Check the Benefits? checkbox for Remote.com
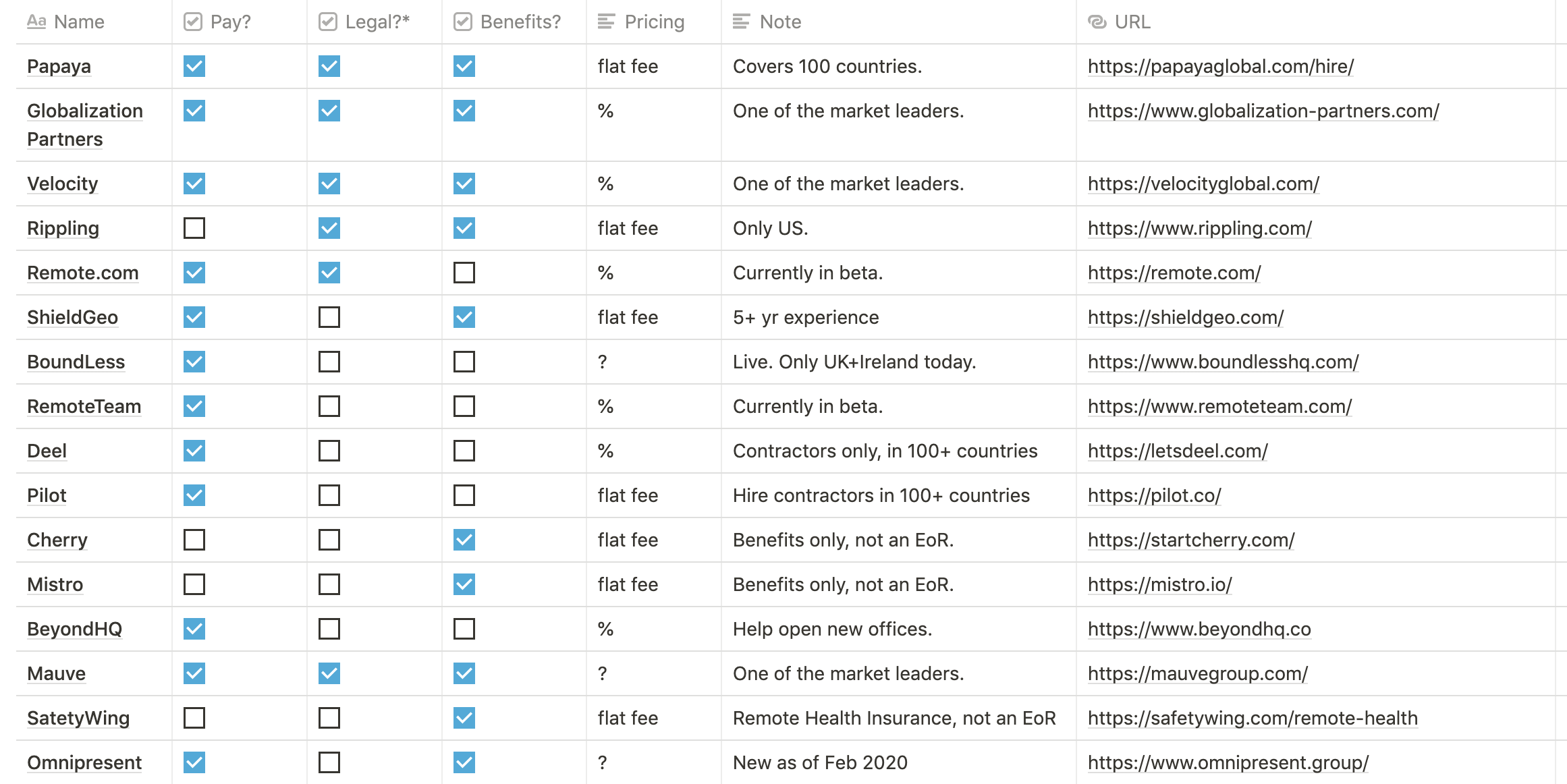This screenshot has width=1567, height=784. coord(464,273)
